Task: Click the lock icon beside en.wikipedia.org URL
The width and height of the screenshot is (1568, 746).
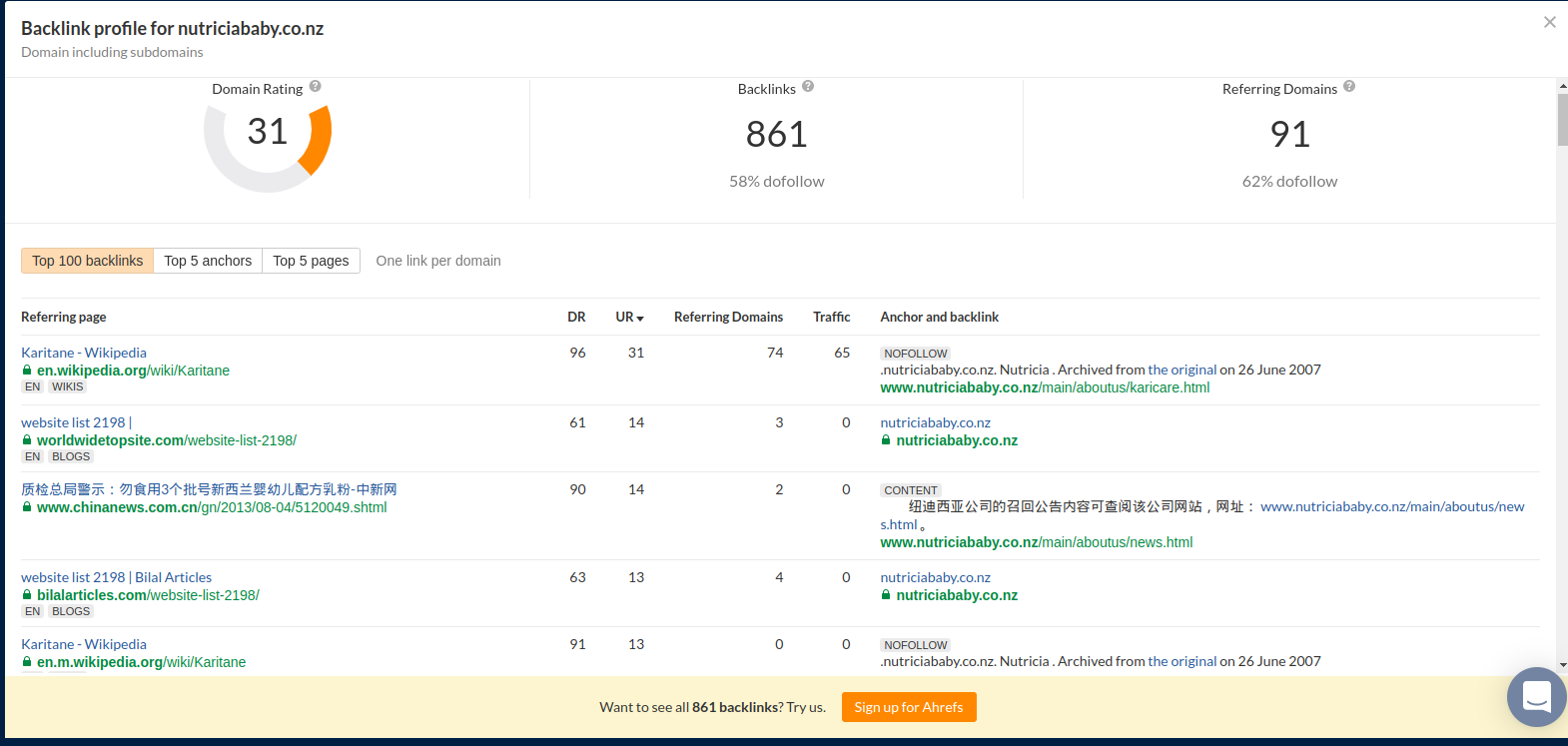Action: (27, 371)
